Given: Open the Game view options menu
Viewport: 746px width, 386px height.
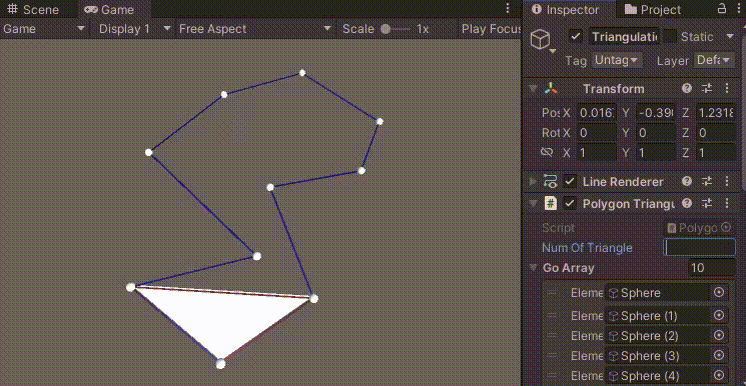Looking at the screenshot, I should coord(508,9).
